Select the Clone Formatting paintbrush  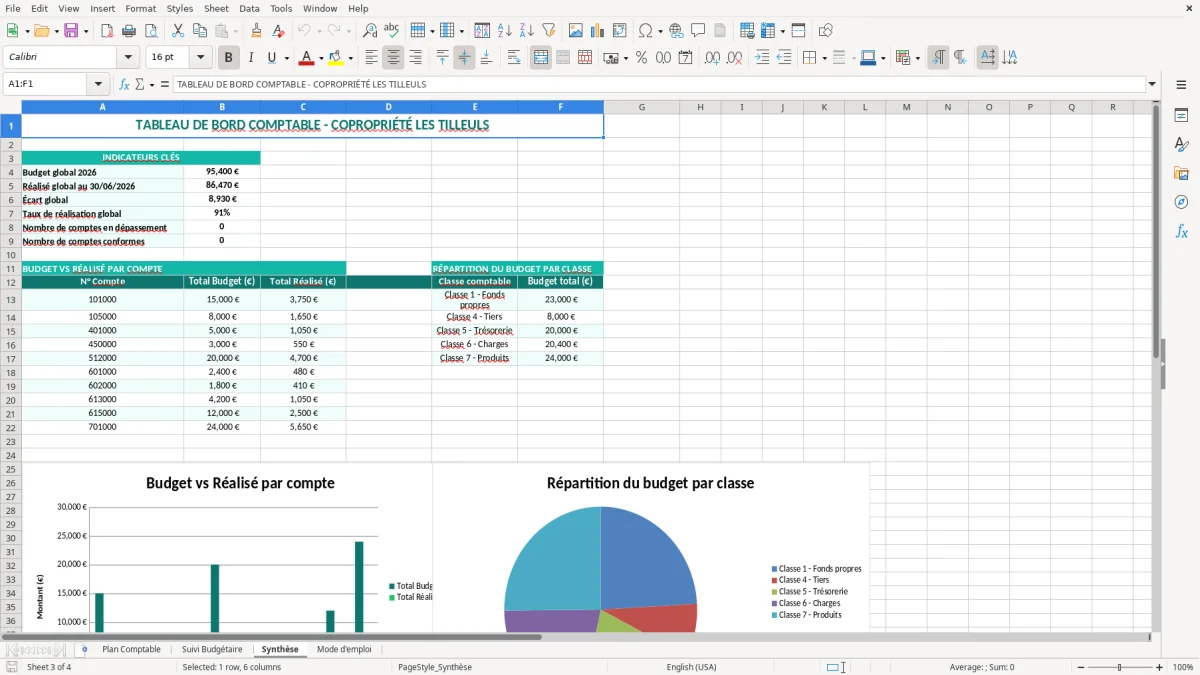(257, 31)
